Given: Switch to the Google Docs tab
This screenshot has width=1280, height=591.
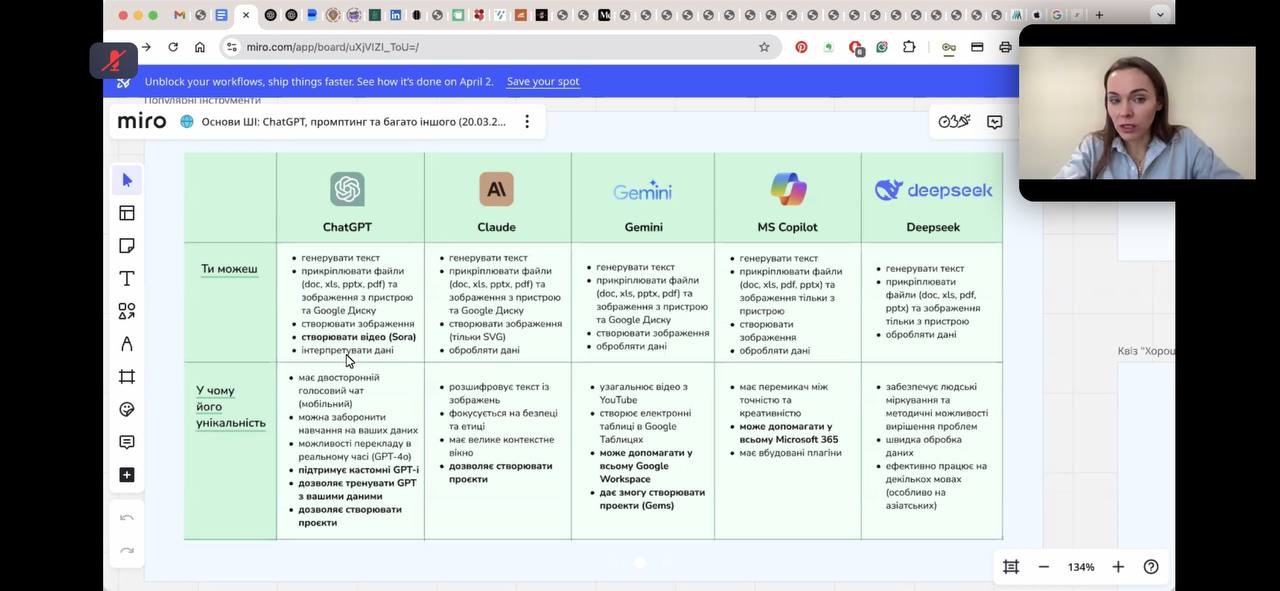Looking at the screenshot, I should (221, 15).
